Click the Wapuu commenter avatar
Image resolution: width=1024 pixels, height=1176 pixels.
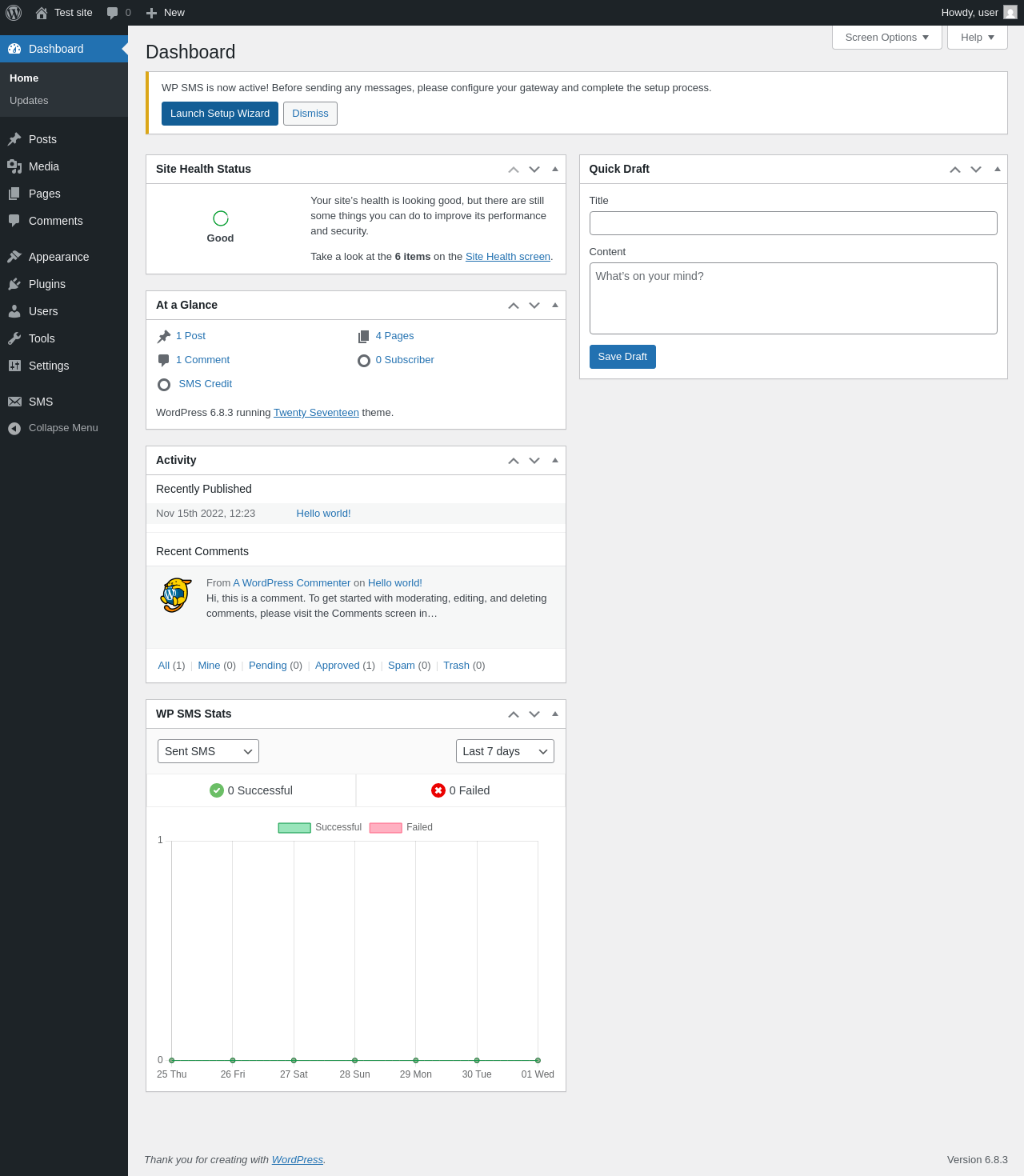tap(176, 595)
